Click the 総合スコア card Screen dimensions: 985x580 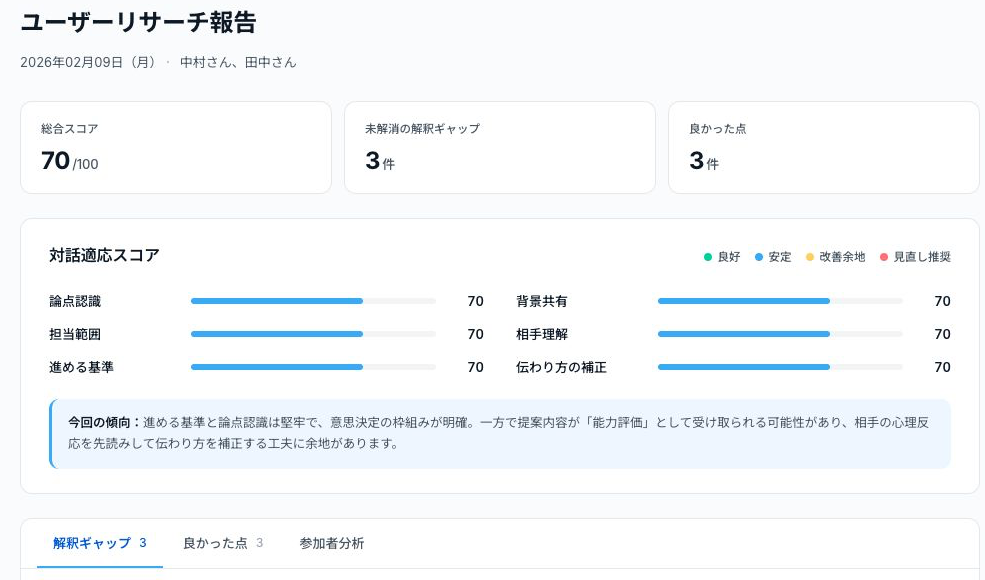(176, 148)
